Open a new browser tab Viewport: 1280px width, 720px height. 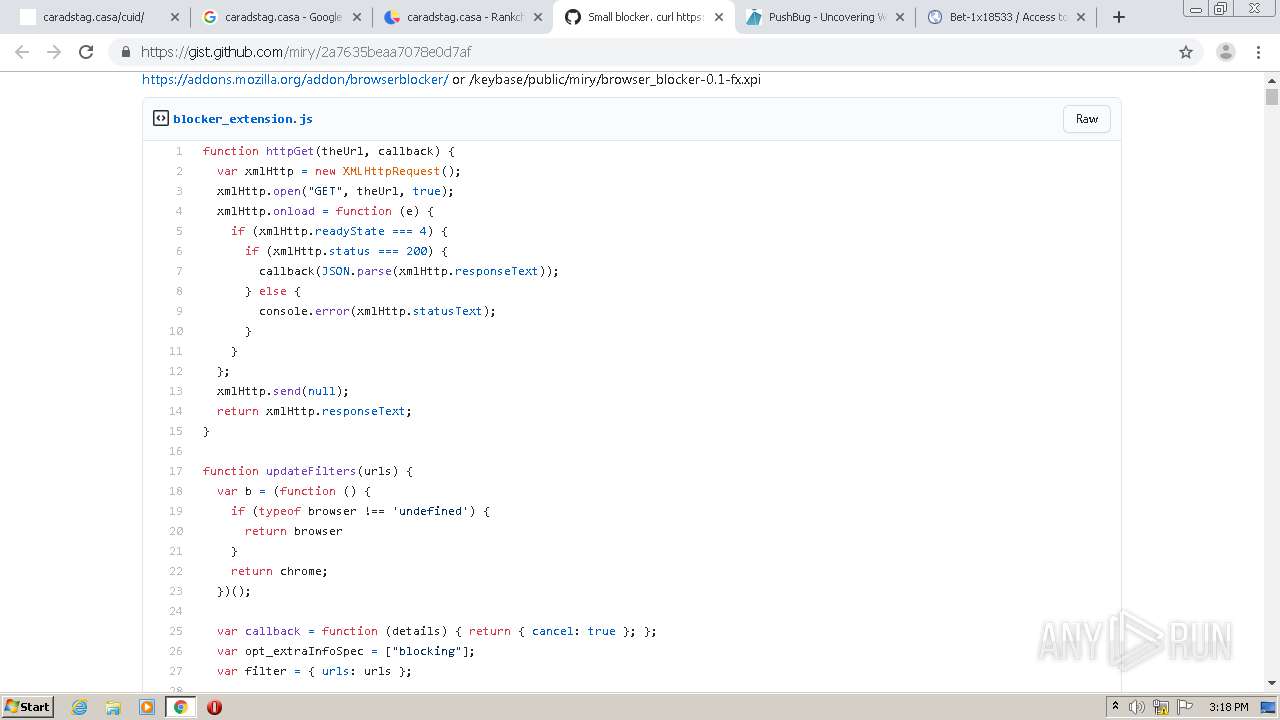[x=1119, y=17]
